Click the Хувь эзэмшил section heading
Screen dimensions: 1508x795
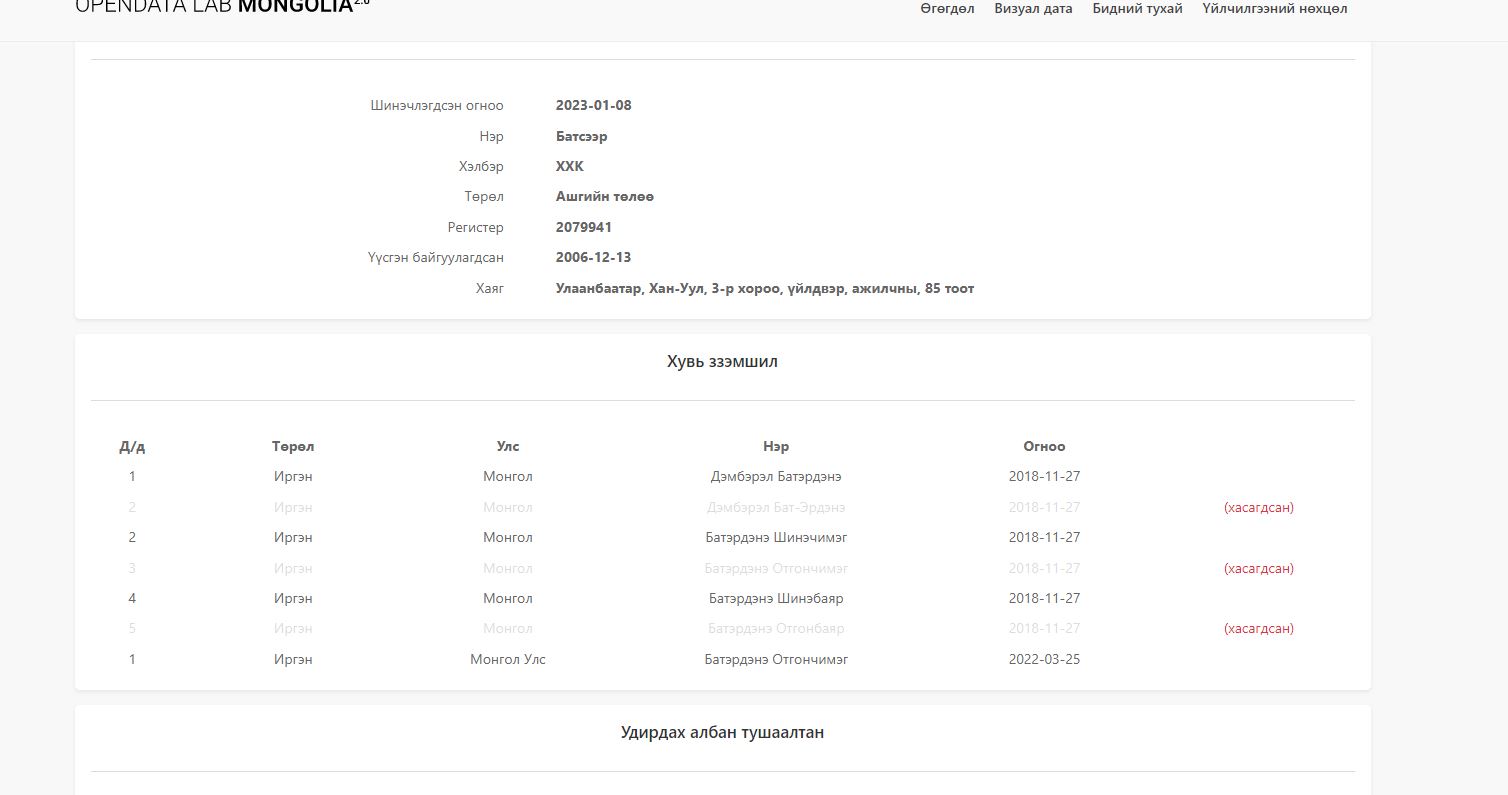722,362
